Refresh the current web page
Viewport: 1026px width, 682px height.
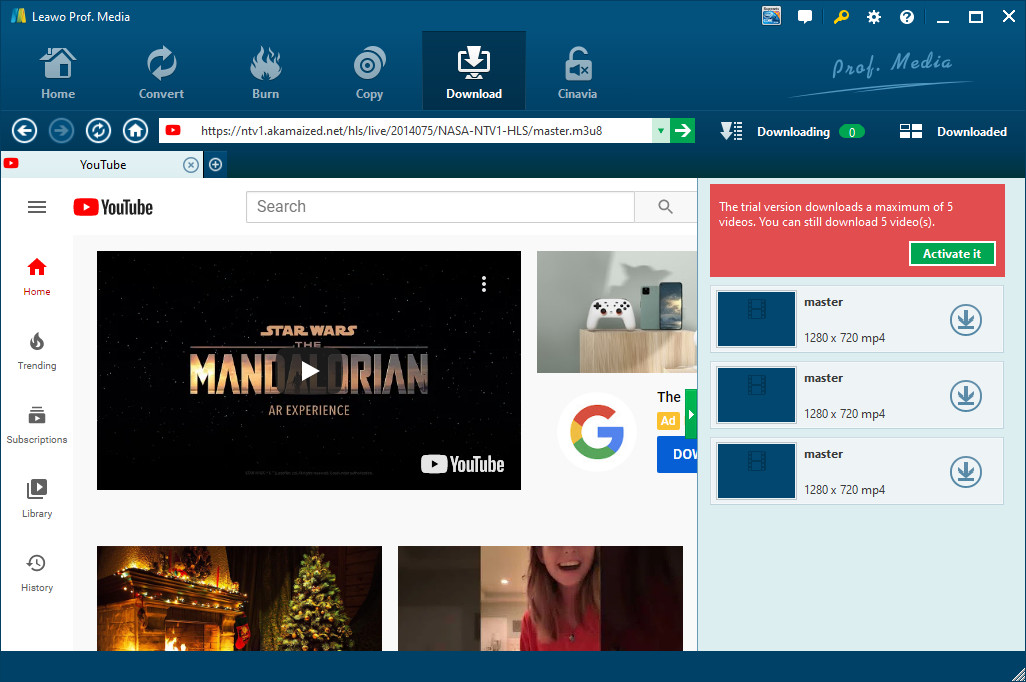click(x=98, y=131)
